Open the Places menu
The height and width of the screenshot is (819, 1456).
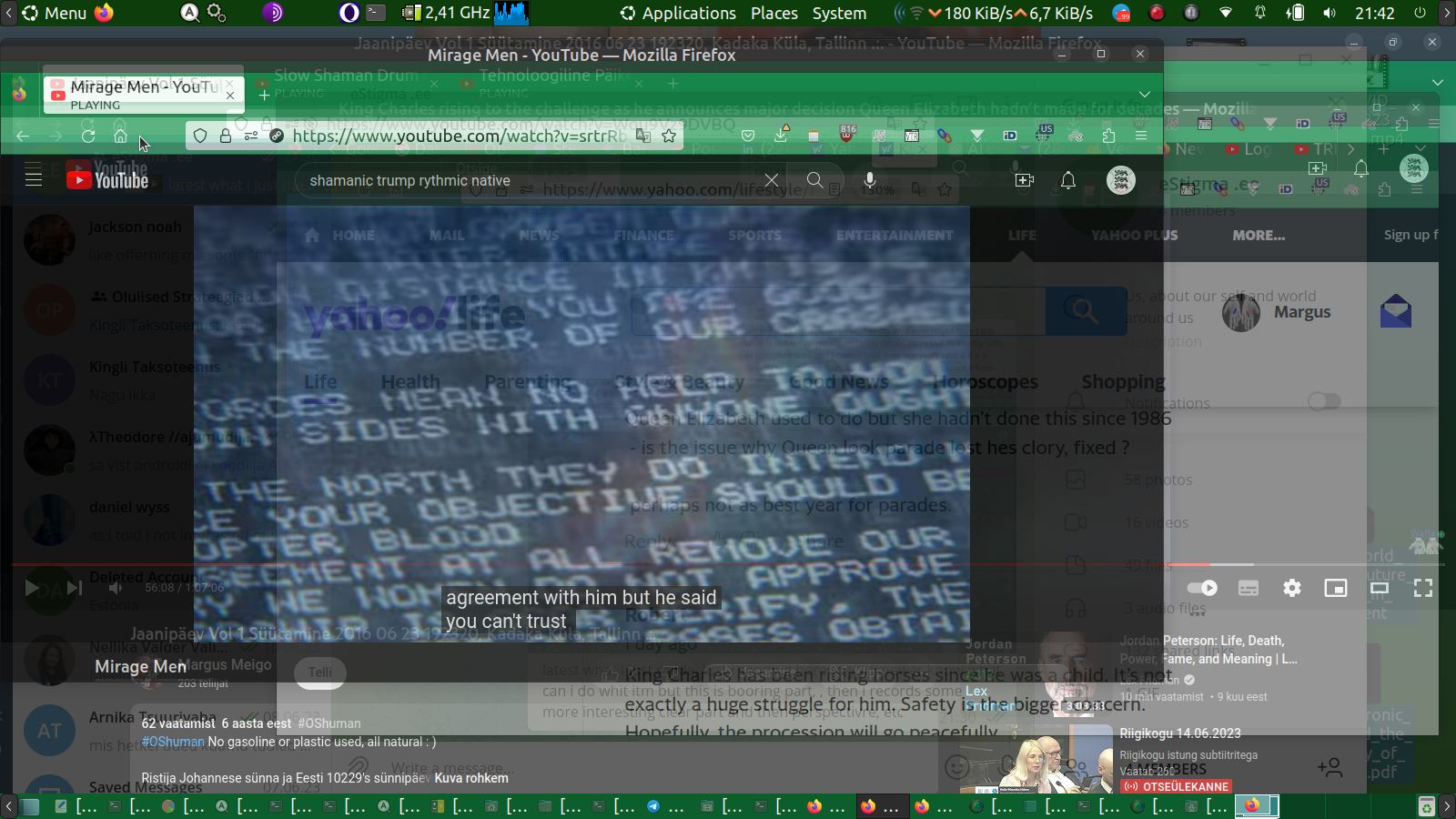(x=774, y=13)
